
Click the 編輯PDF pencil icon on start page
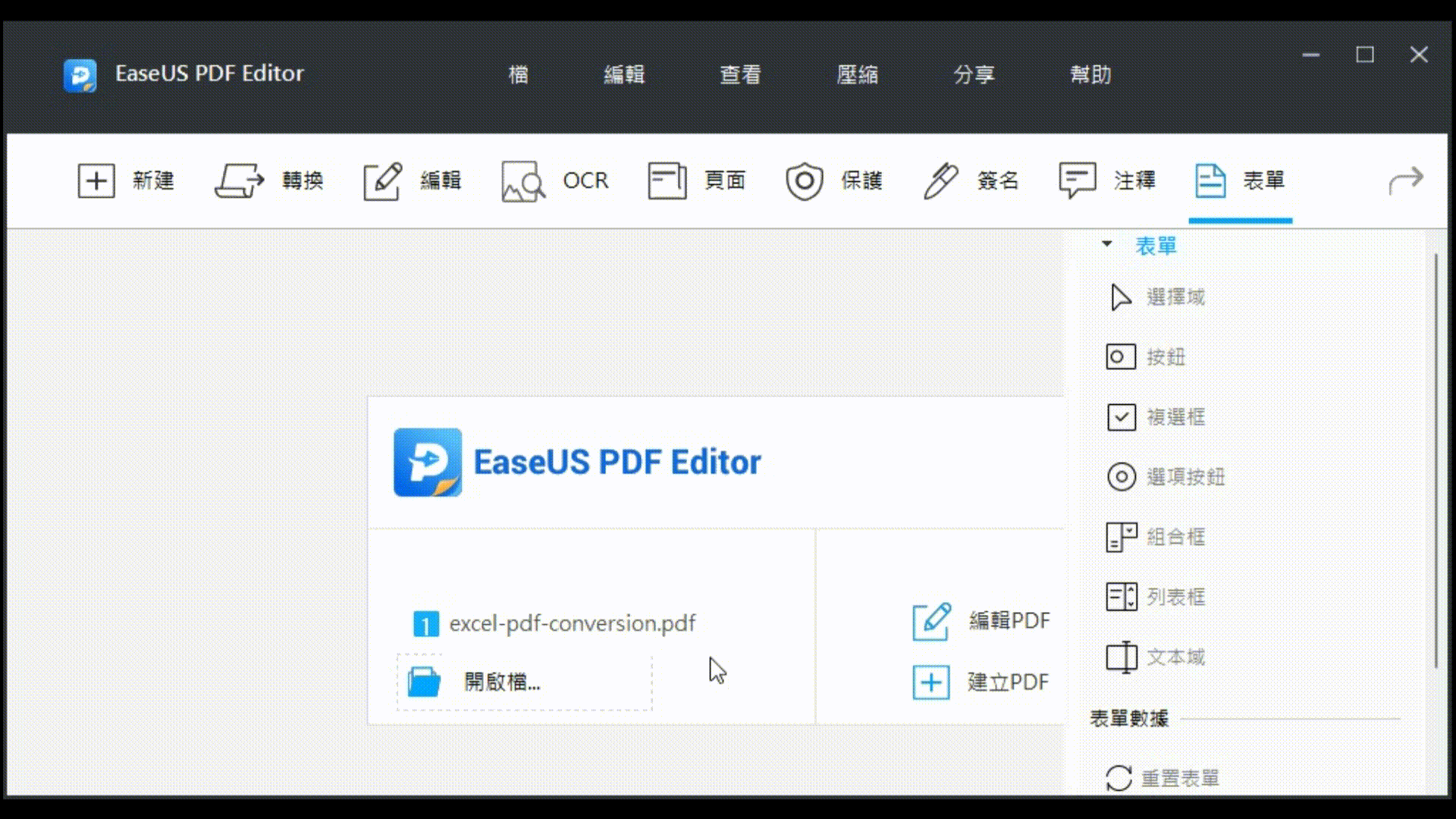tap(931, 622)
